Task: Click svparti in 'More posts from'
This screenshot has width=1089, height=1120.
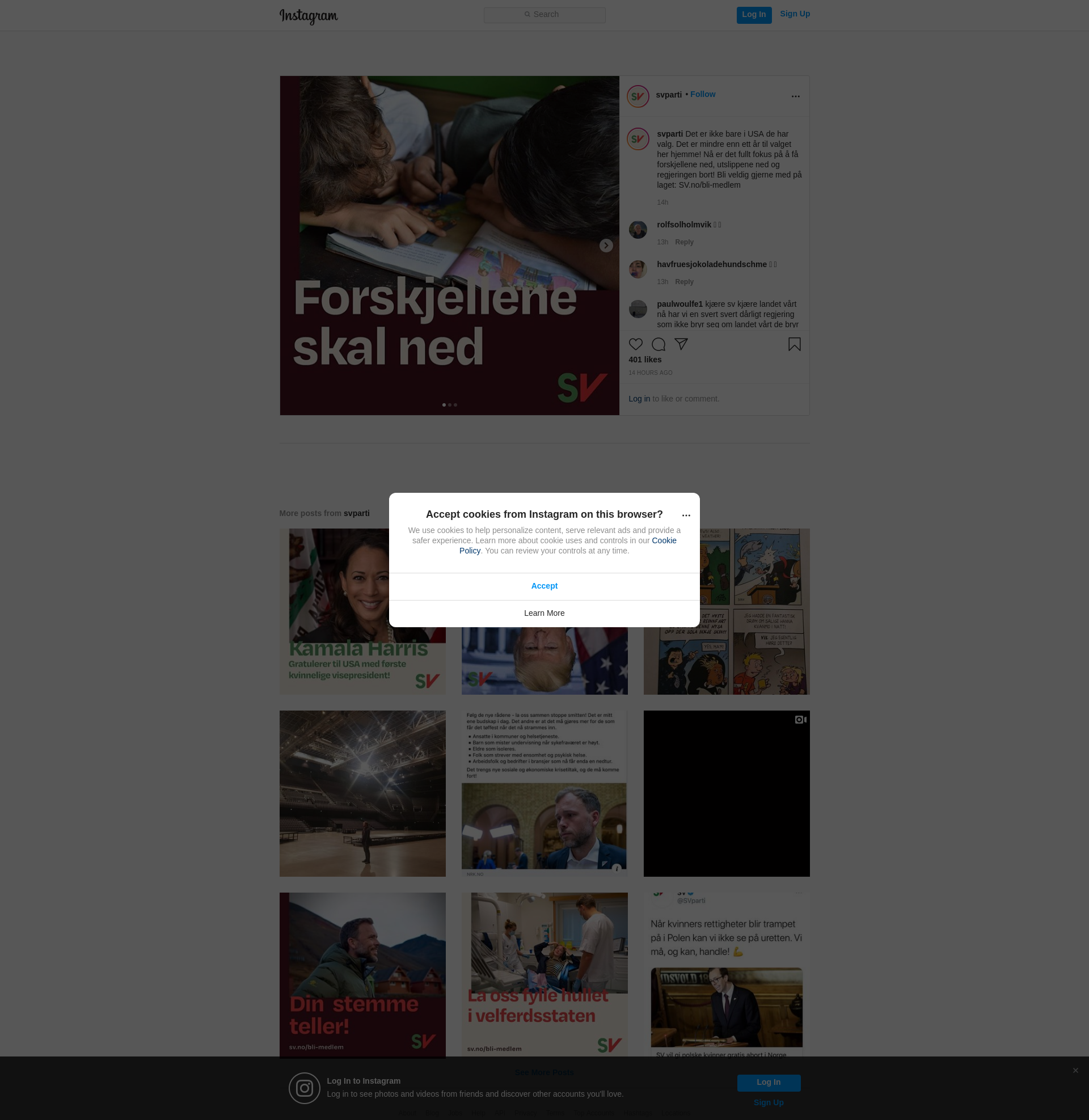Action: pos(356,513)
